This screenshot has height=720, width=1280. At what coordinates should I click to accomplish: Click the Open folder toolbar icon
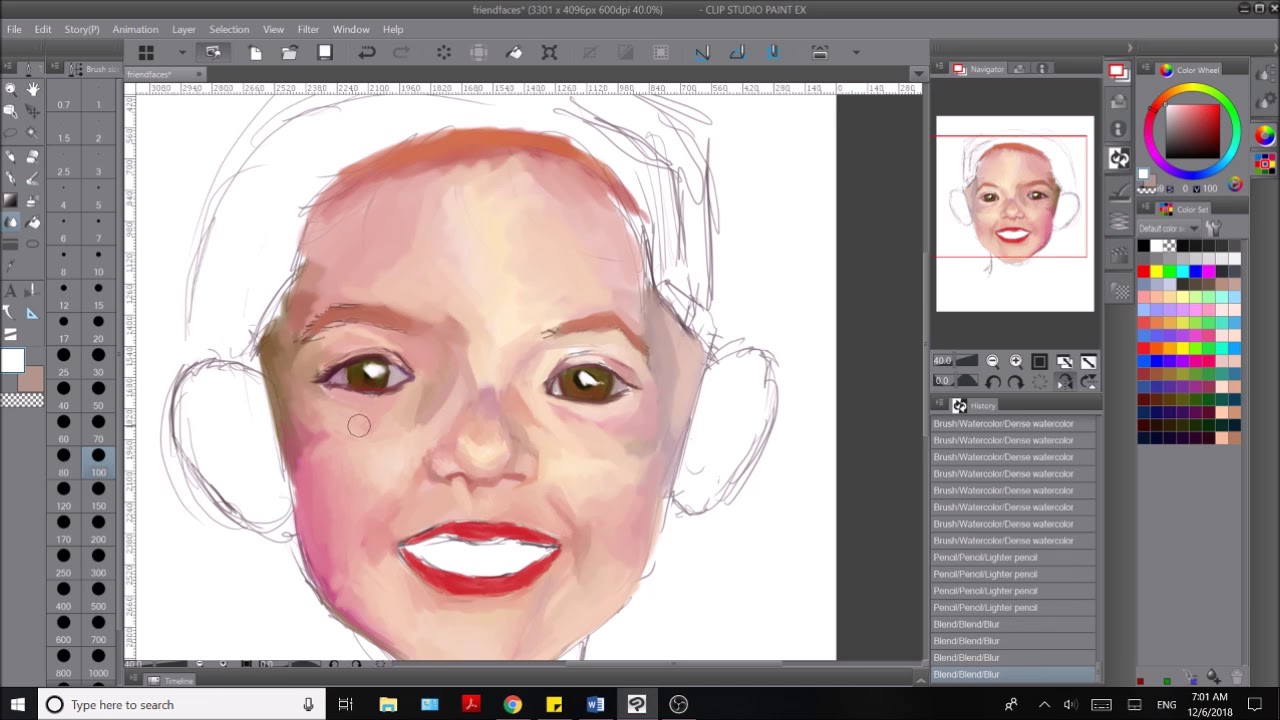pyautogui.click(x=290, y=52)
